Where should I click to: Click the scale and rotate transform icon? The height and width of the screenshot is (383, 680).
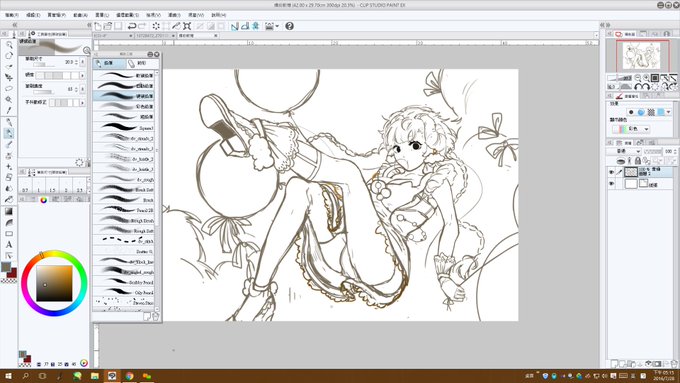click(x=187, y=26)
